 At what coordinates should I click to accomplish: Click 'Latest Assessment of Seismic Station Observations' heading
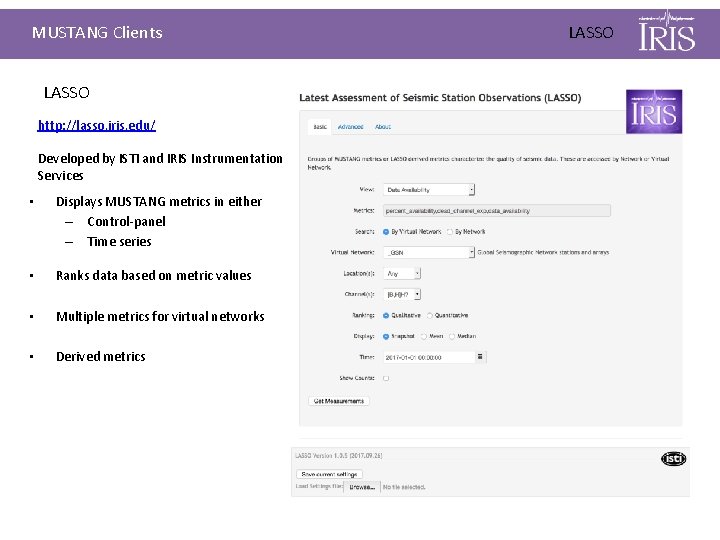pyautogui.click(x=440, y=98)
